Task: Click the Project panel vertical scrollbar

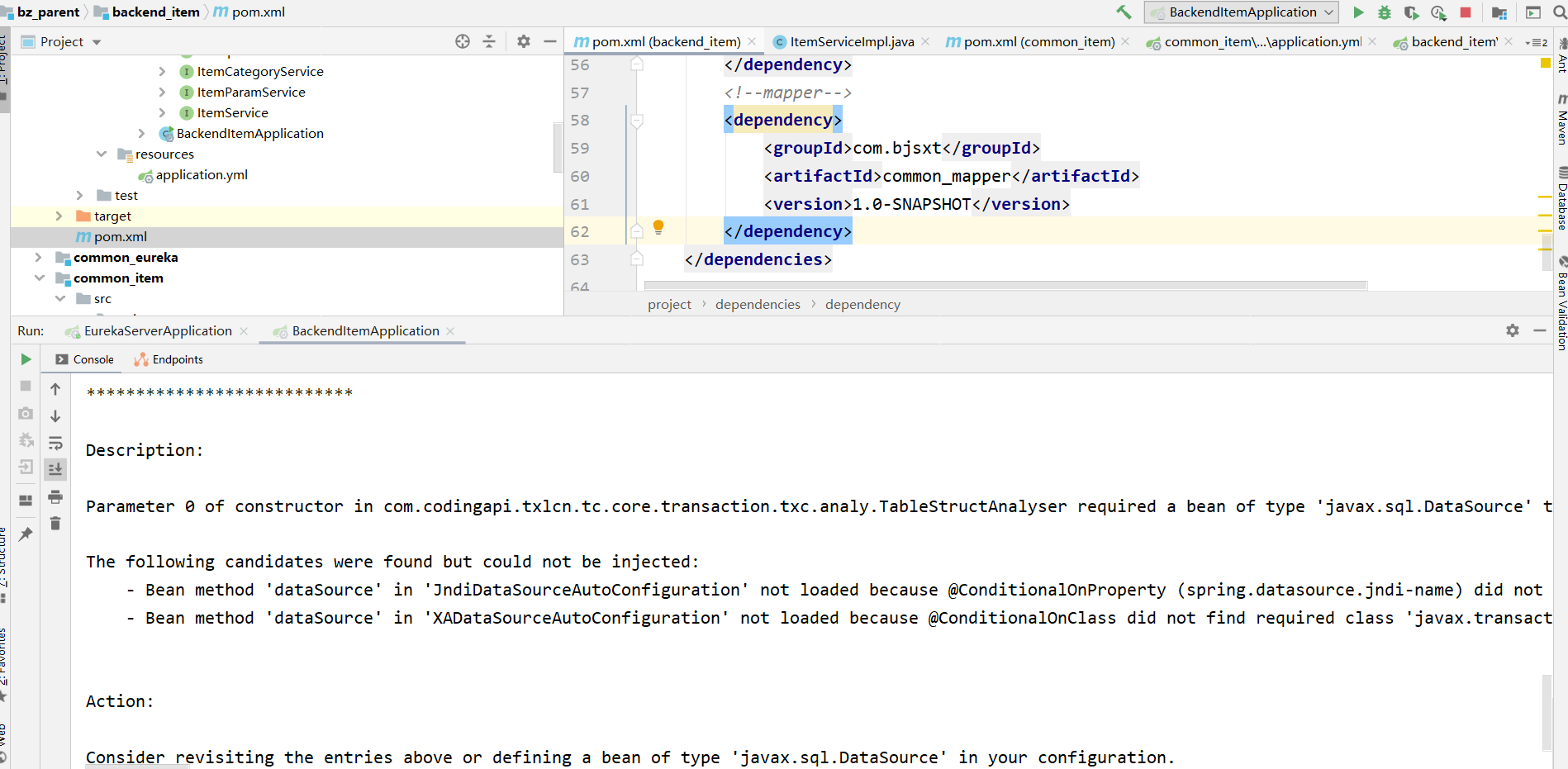Action: (558, 147)
